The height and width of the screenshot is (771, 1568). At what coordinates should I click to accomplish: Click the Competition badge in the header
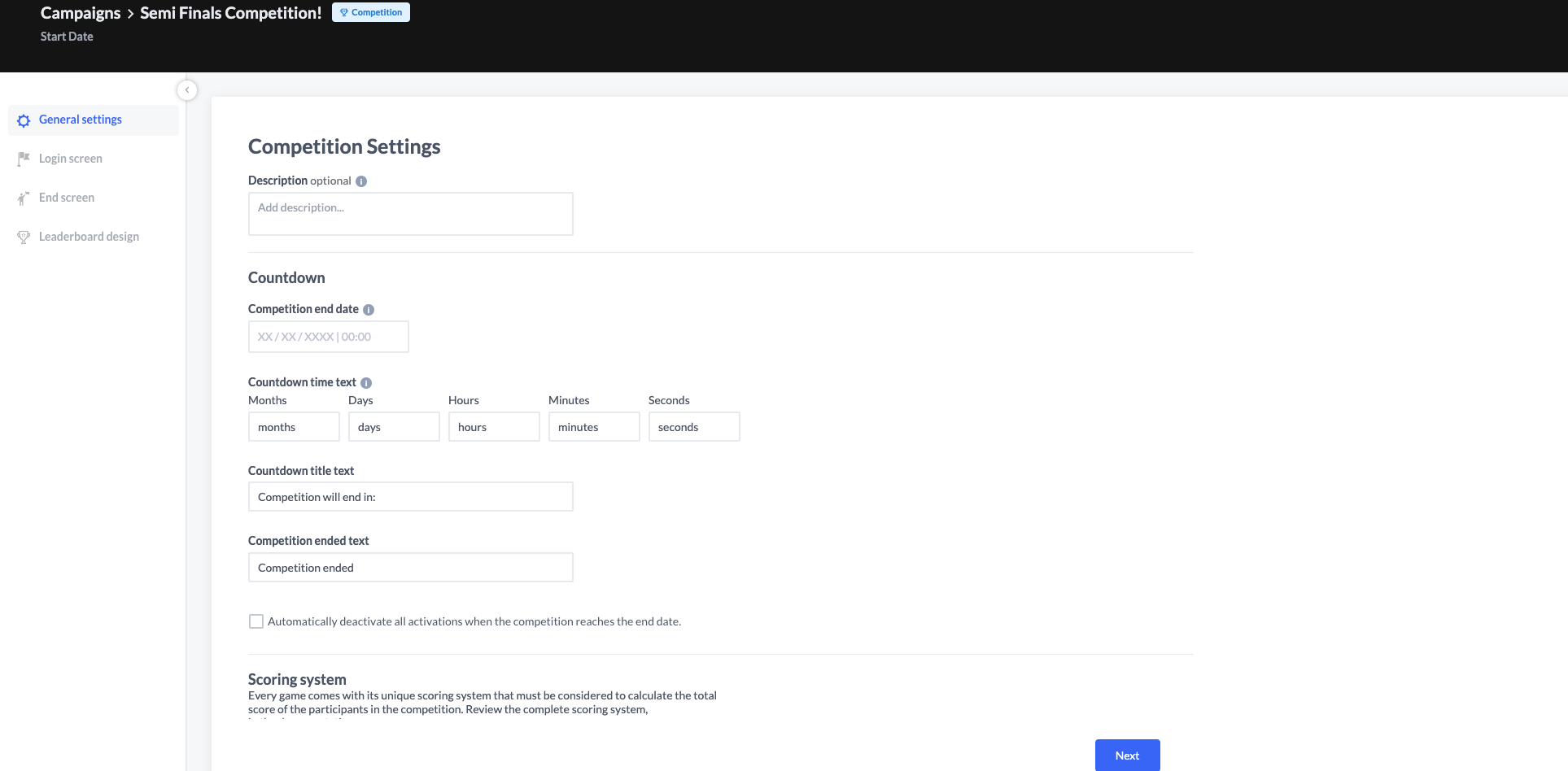click(371, 12)
